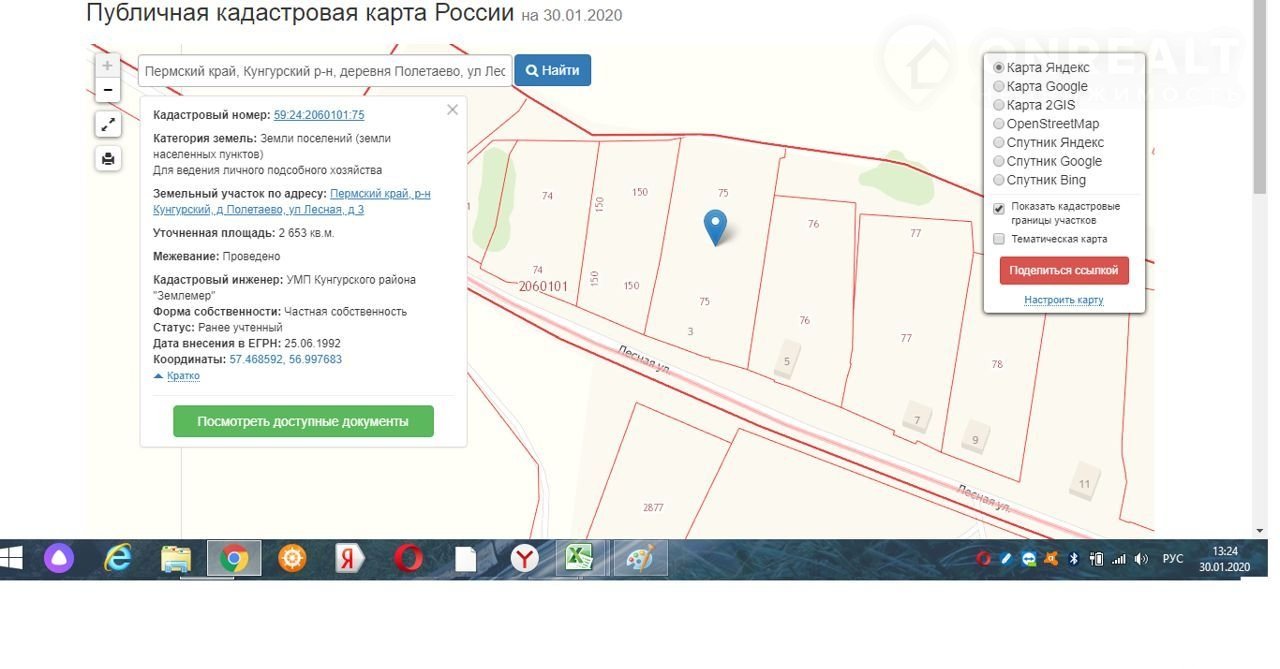Open Google Chrome from the taskbar
Screen dimensions: 1280x669
[x=234, y=558]
